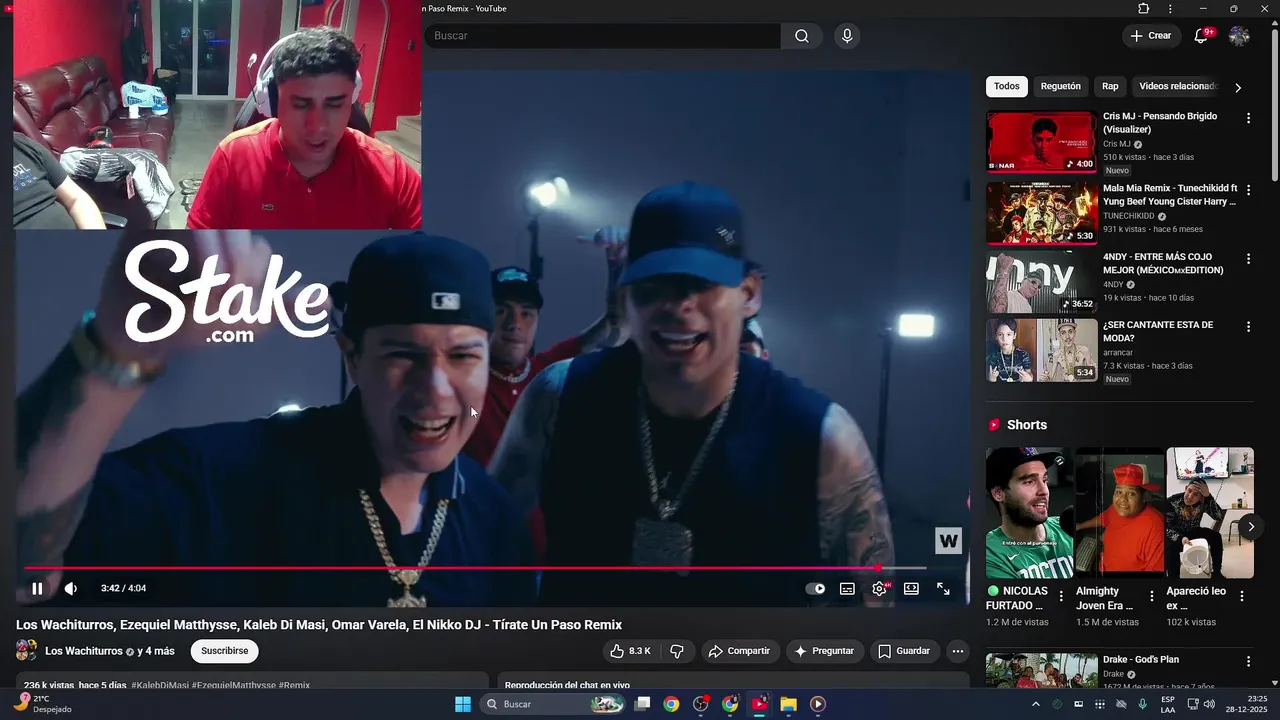
Task: Open OBS Studio on taskbar
Action: click(701, 704)
